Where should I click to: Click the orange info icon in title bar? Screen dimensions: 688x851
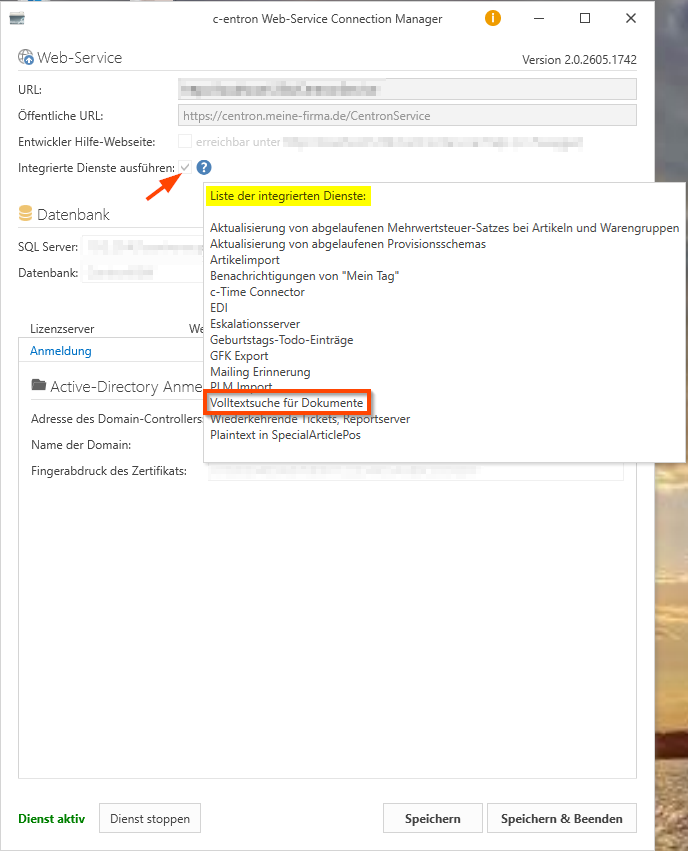(x=493, y=18)
